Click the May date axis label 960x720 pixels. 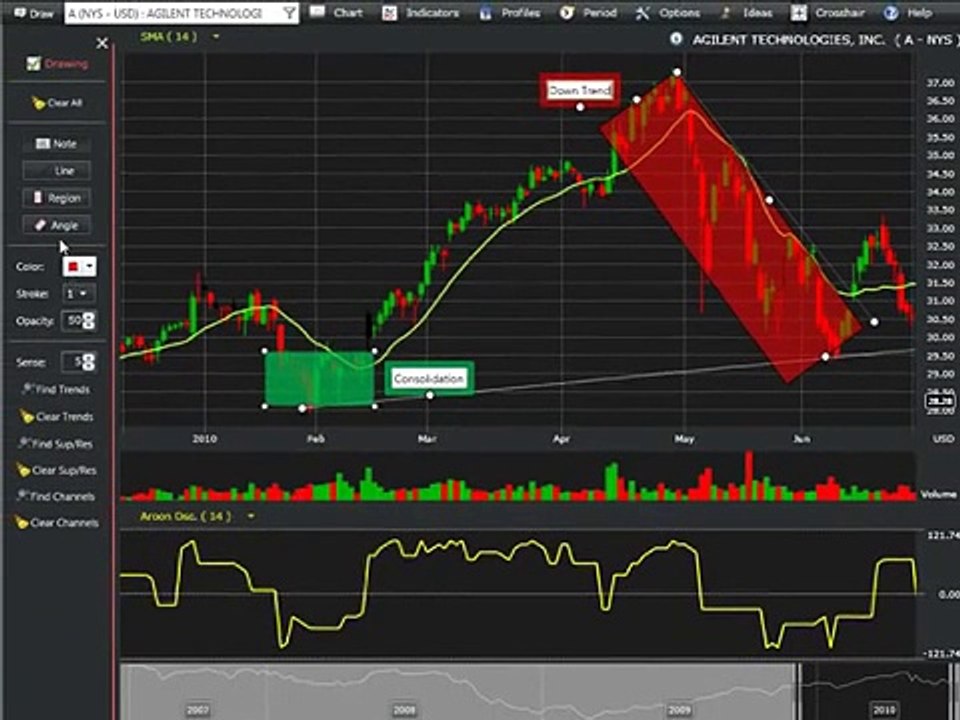pyautogui.click(x=684, y=439)
